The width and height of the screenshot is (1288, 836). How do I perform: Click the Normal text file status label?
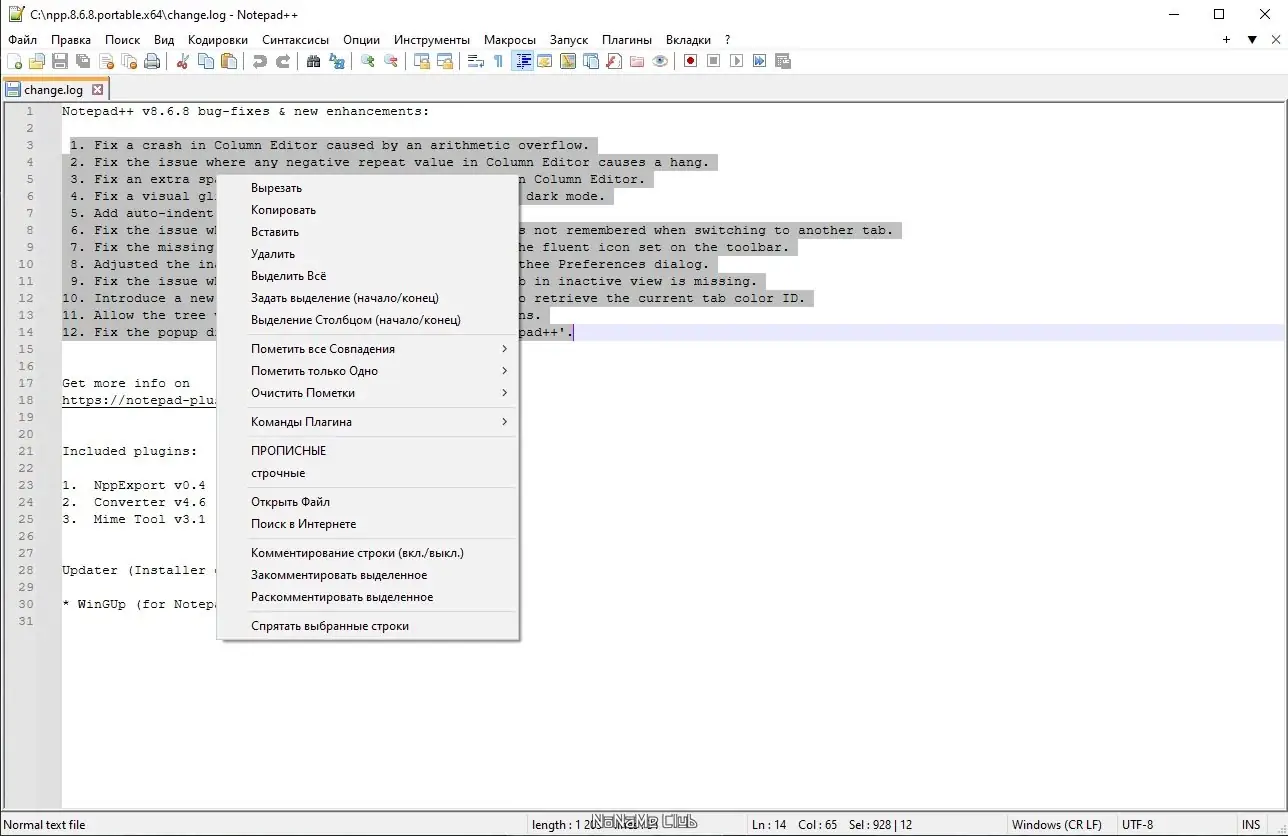[45, 825]
